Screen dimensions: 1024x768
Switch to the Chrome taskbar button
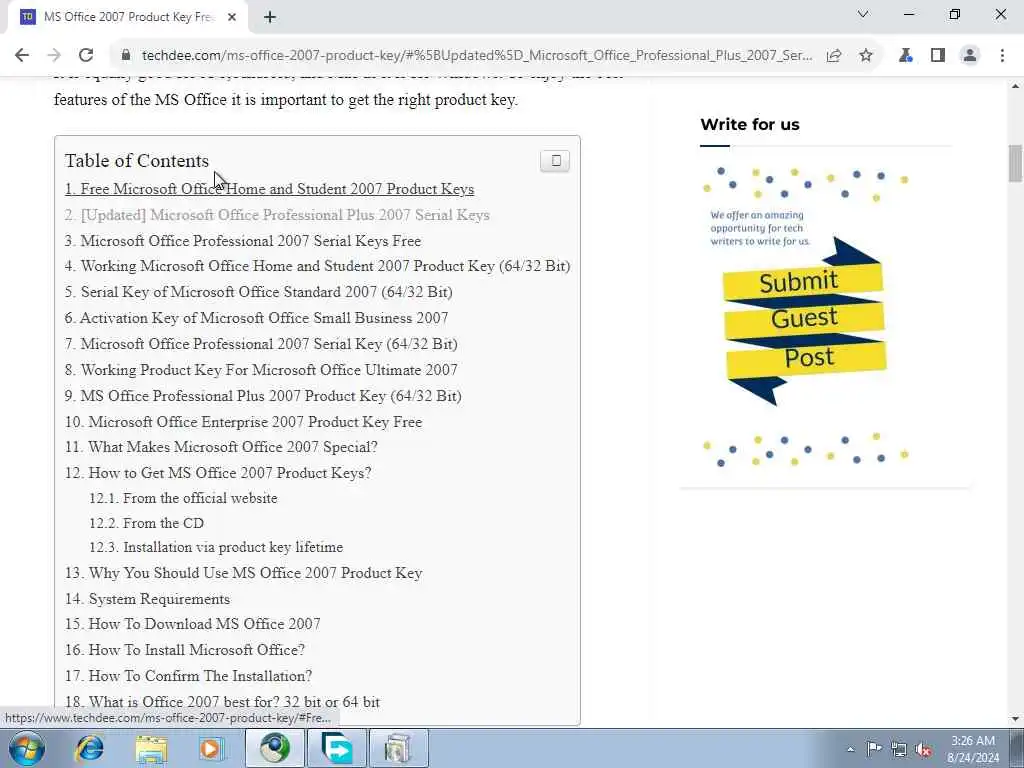click(x=275, y=748)
